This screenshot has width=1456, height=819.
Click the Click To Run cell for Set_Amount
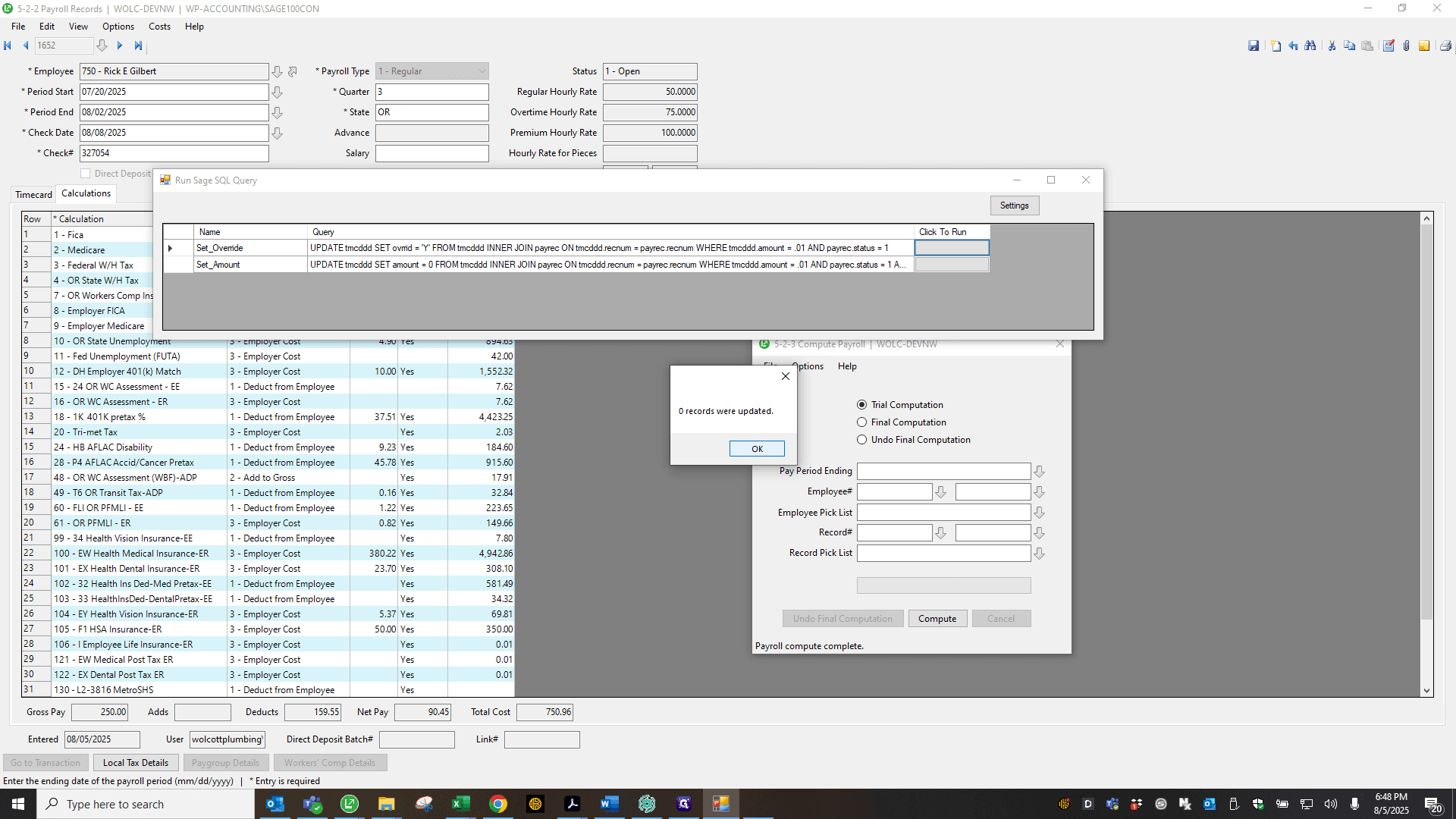coord(952,265)
